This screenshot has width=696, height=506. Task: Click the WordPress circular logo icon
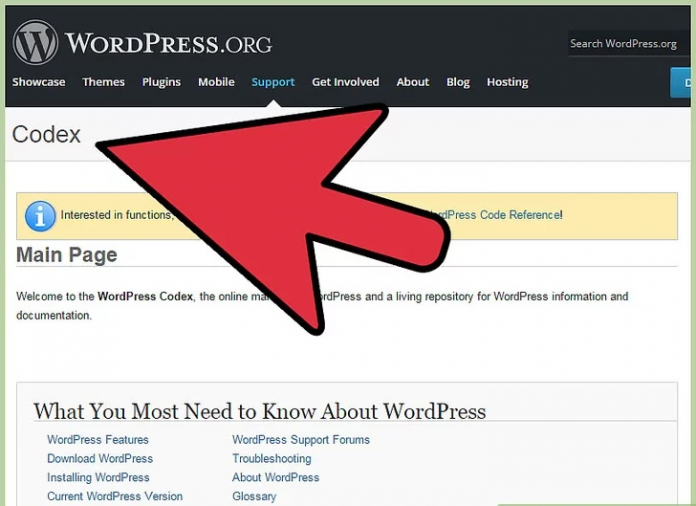pyautogui.click(x=35, y=43)
